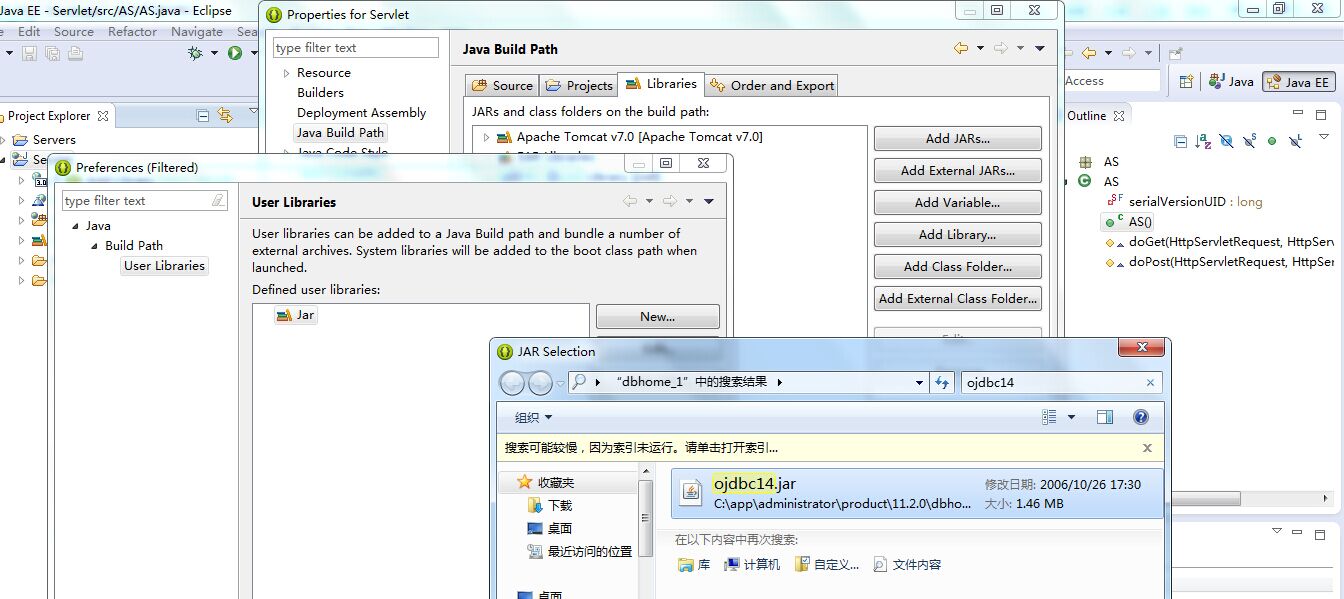Click the forward arrow in Properties dialog
The width and height of the screenshot is (1344, 599).
coord(1000,48)
